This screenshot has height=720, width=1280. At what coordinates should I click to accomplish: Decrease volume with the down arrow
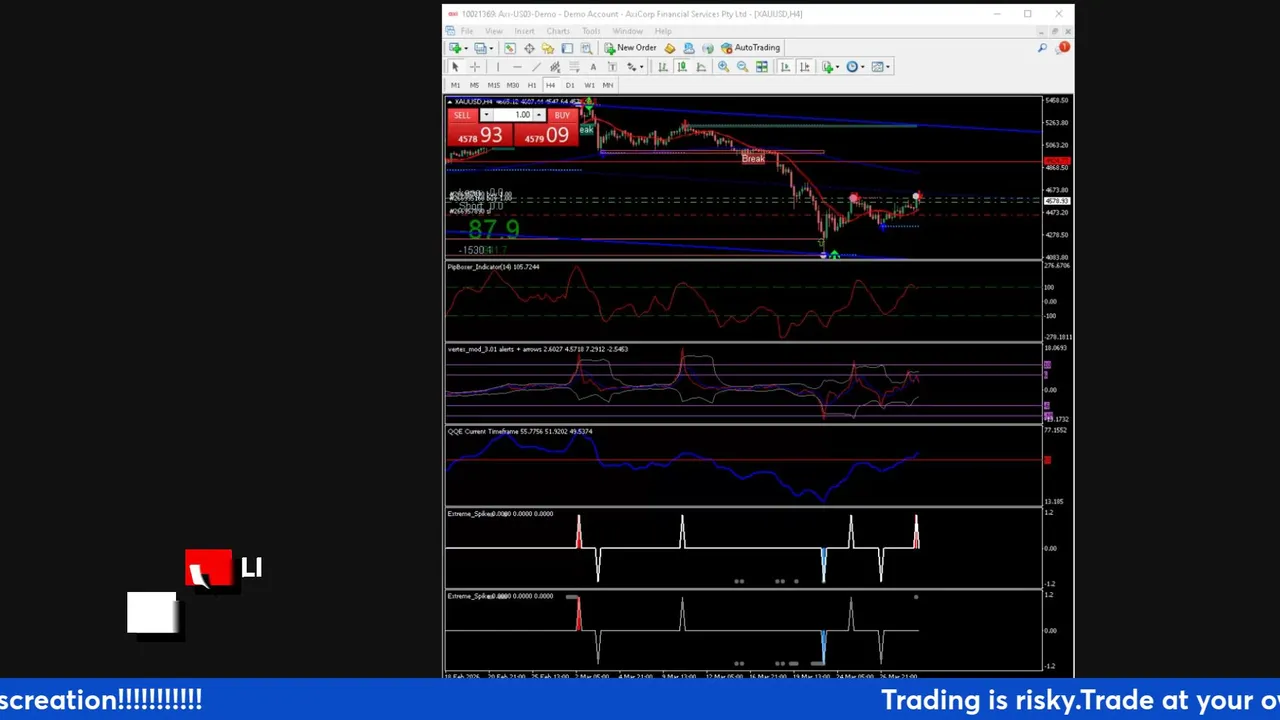pos(486,115)
